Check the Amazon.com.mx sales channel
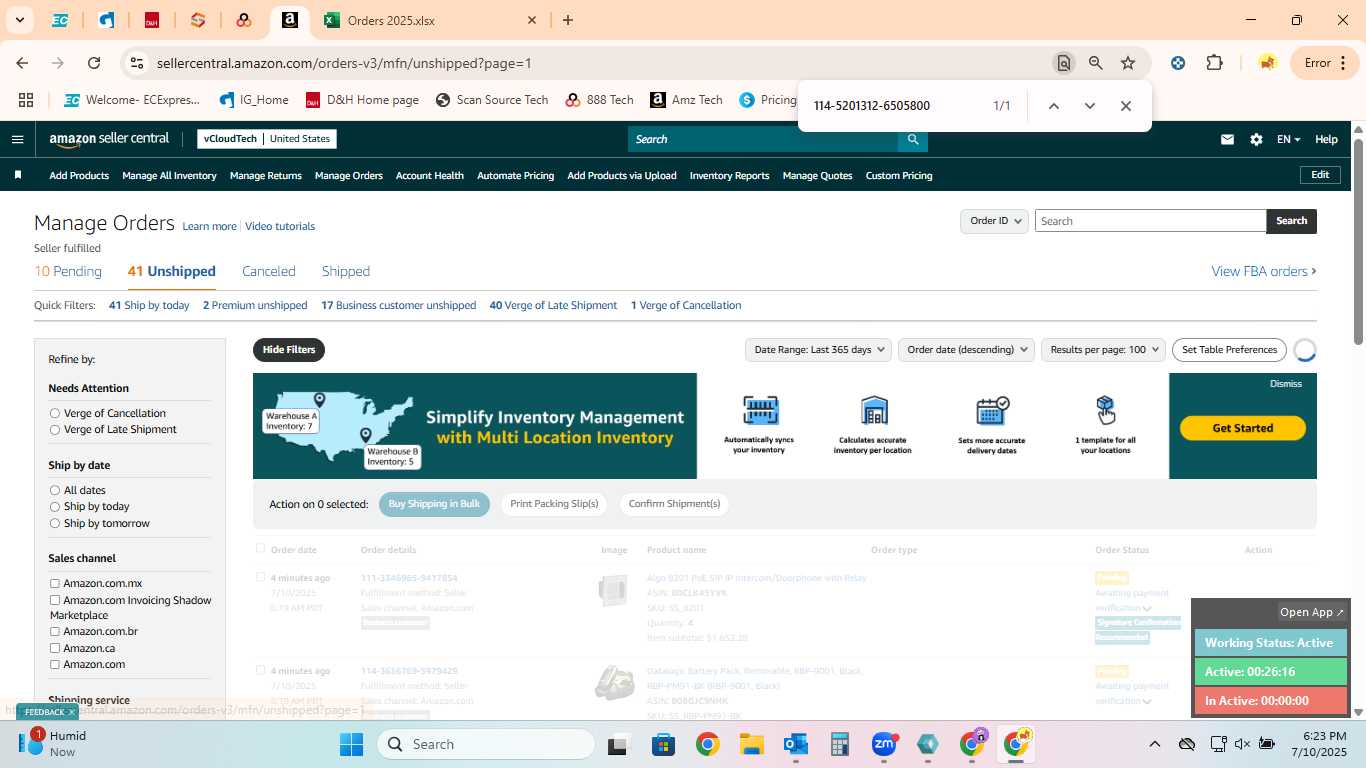Viewport: 1366px width, 768px height. tap(55, 583)
